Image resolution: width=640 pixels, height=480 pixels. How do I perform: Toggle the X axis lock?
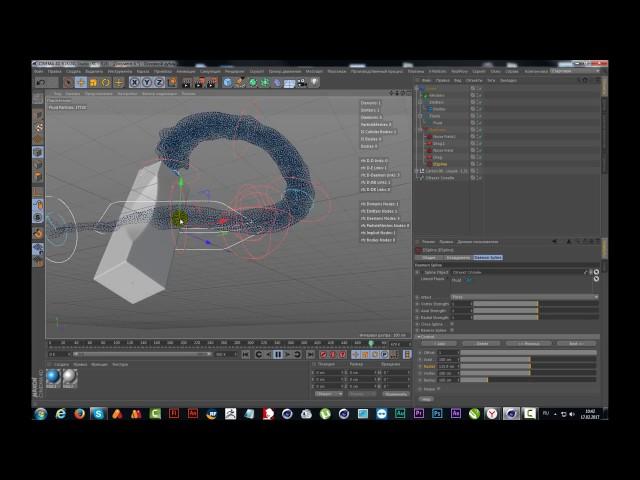pyautogui.click(x=134, y=83)
